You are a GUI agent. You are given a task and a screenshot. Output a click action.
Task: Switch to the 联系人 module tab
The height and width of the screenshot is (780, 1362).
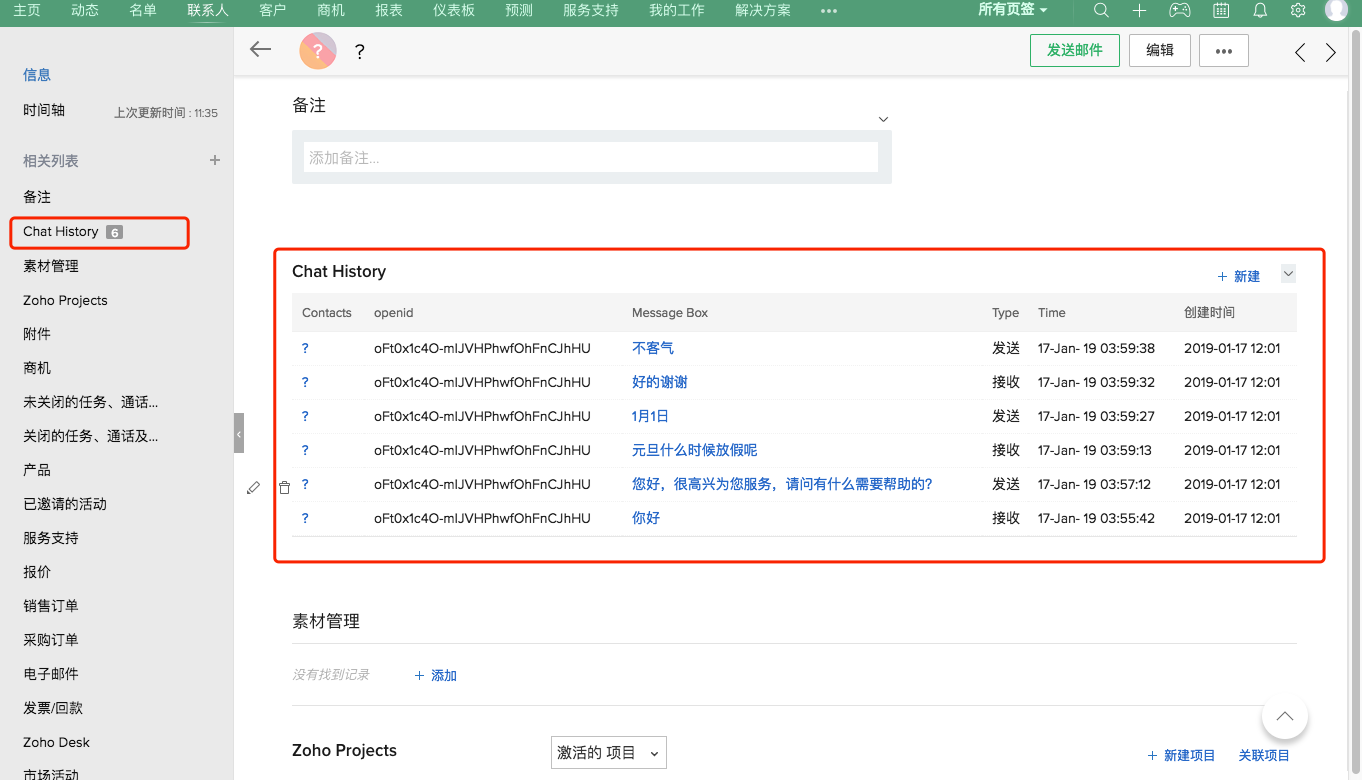click(207, 11)
